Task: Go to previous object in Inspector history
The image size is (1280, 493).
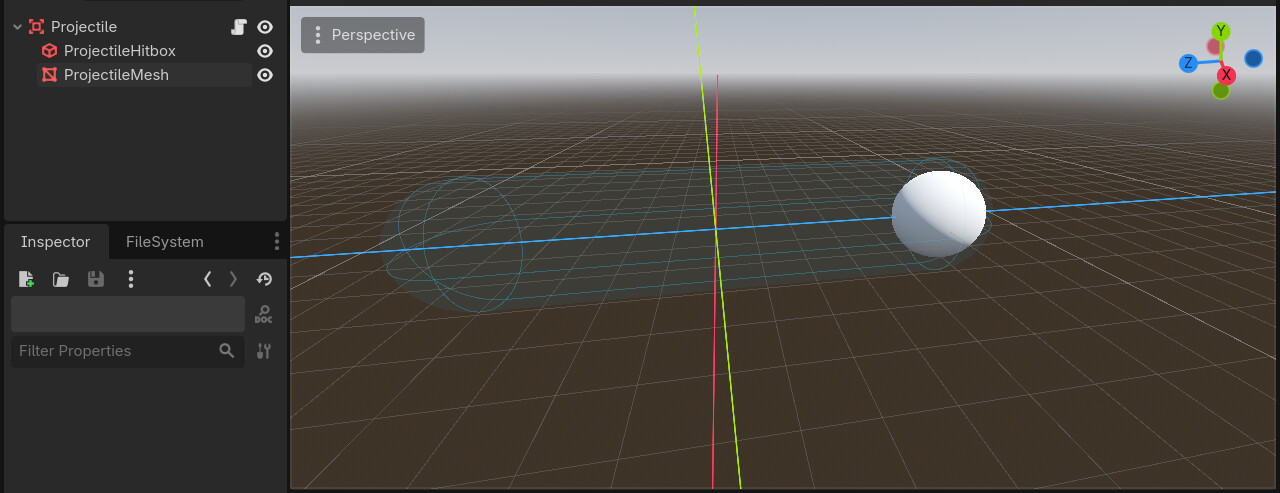Action: click(207, 280)
